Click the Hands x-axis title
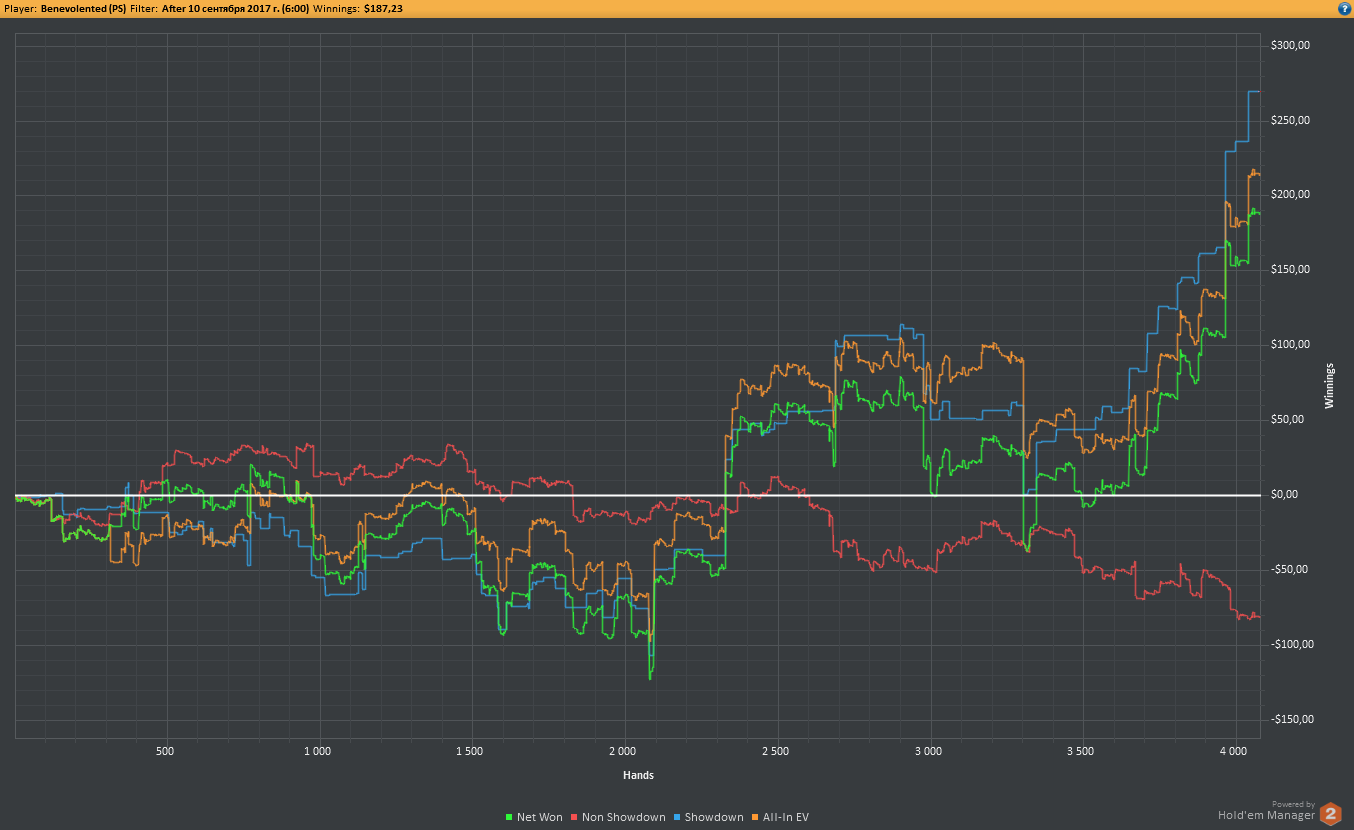1354x830 pixels. click(638, 775)
